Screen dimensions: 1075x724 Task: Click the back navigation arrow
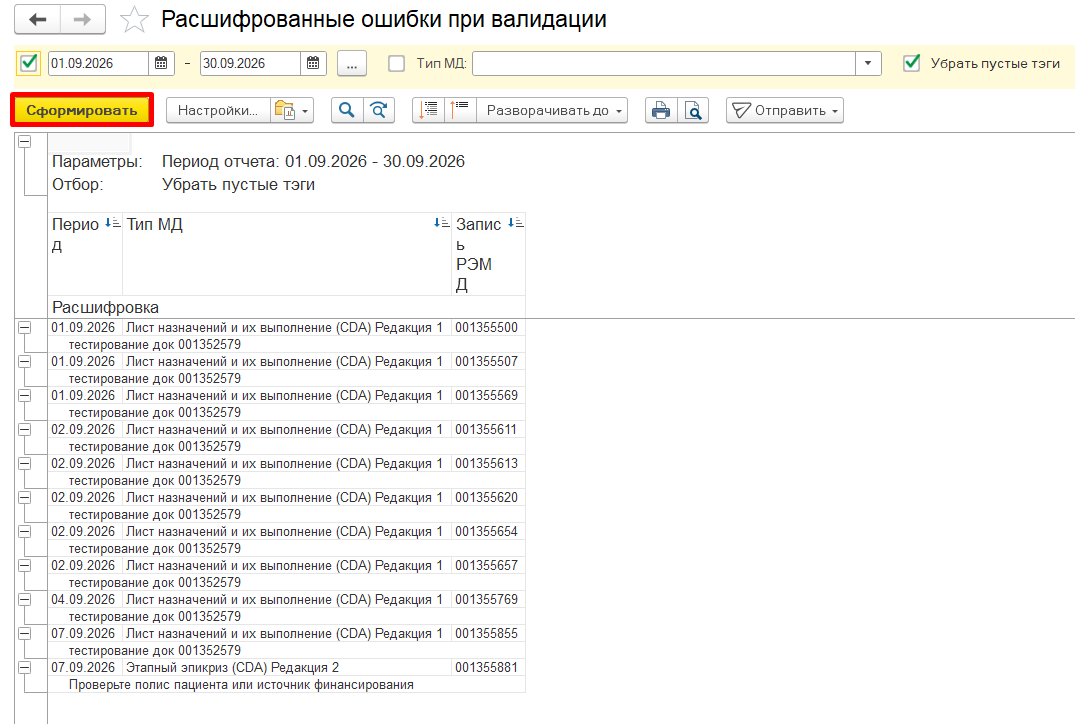coord(38,19)
